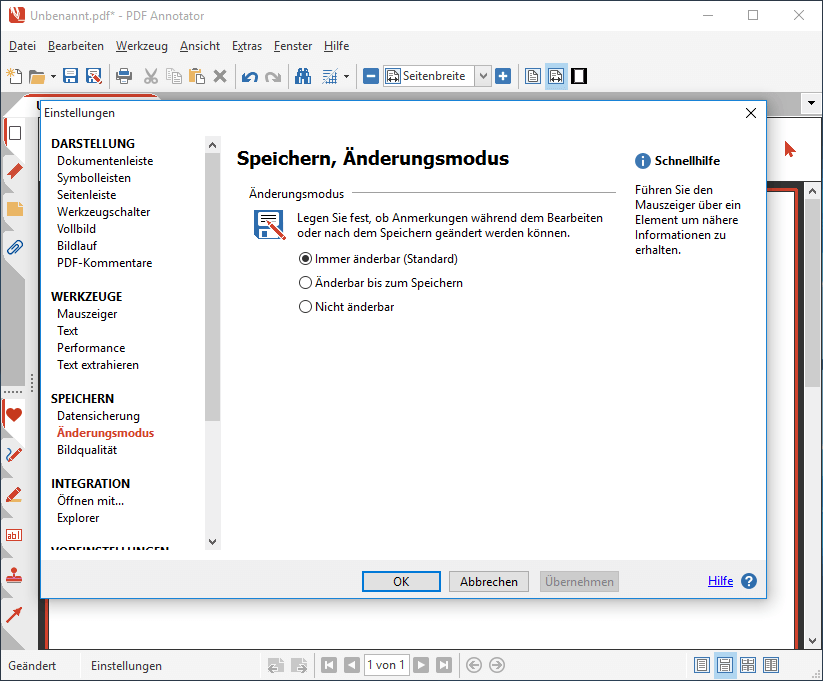The image size is (823, 681).
Task: Open the Werkzeug menu
Action: tap(142, 46)
